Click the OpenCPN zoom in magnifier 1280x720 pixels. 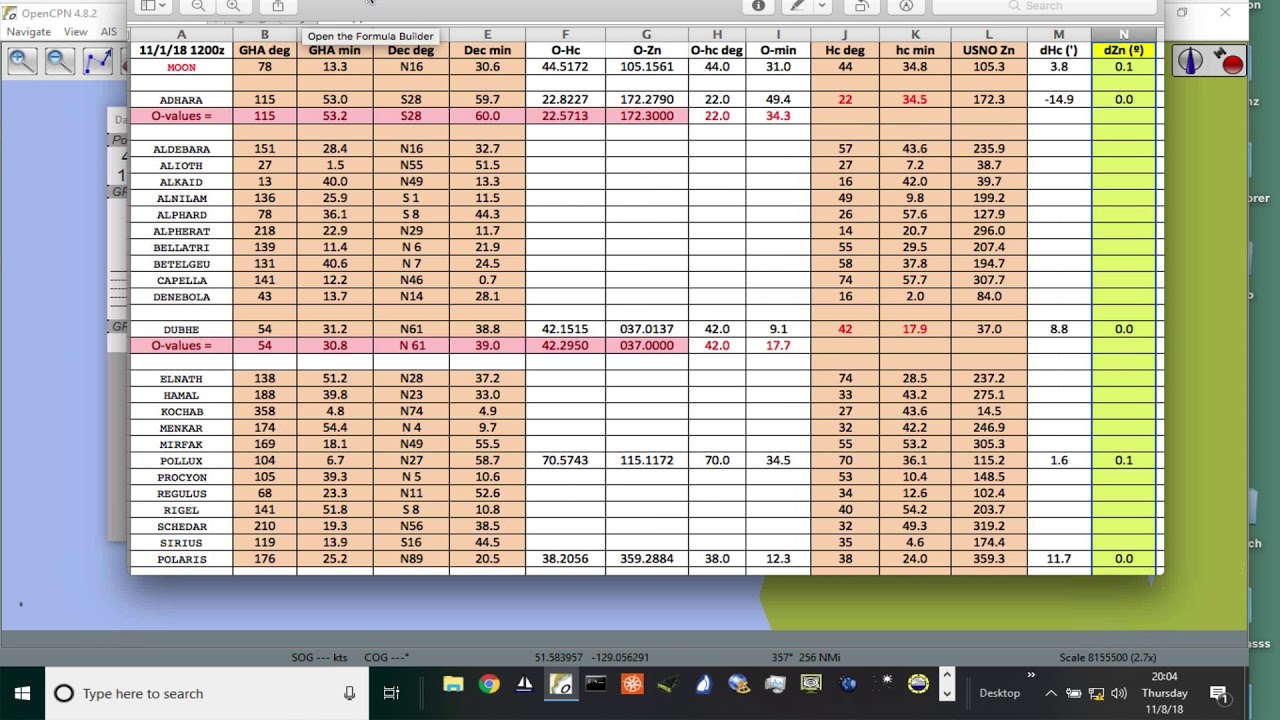tap(20, 61)
